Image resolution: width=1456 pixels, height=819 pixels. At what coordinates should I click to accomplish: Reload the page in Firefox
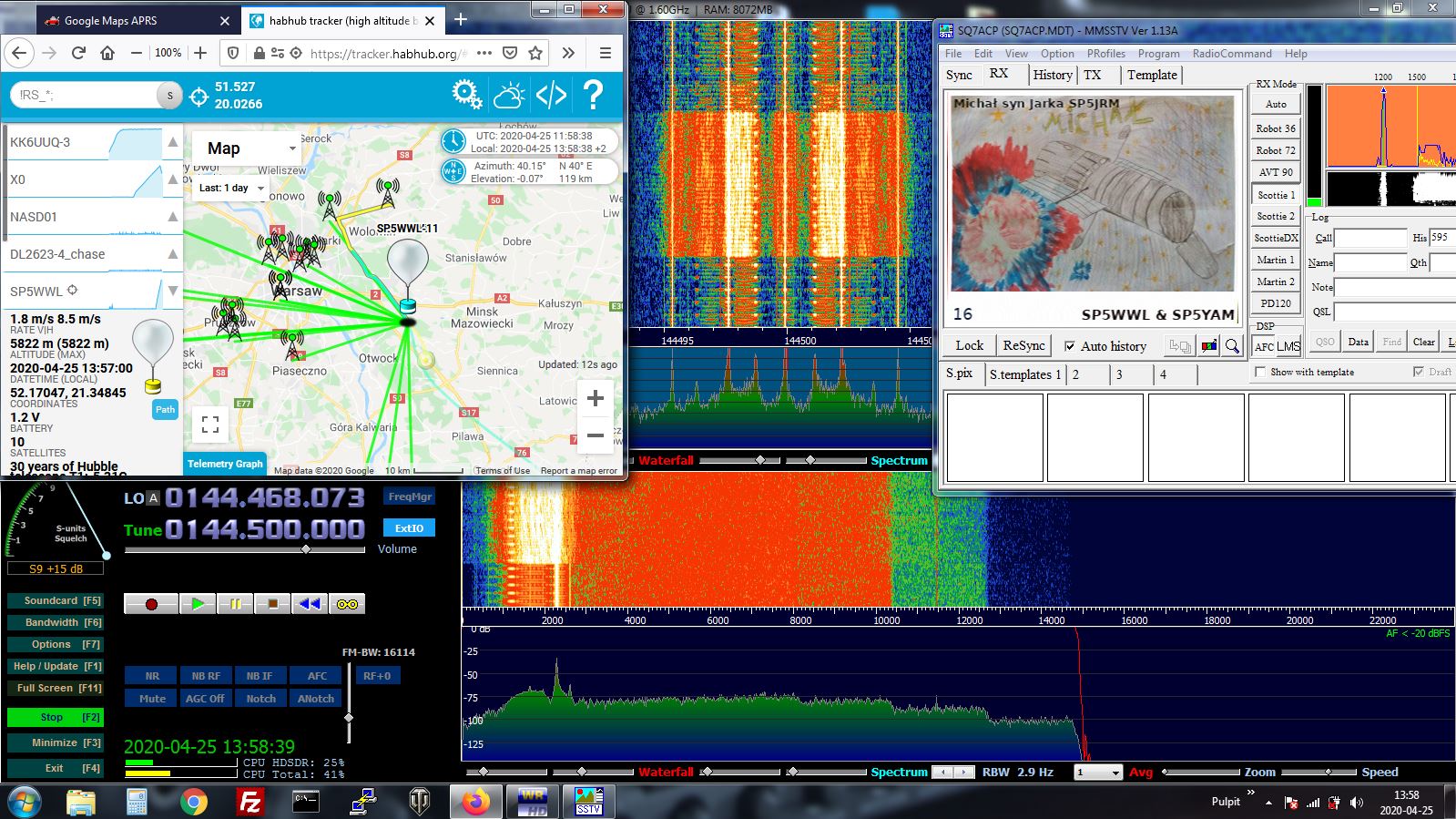click(78, 53)
